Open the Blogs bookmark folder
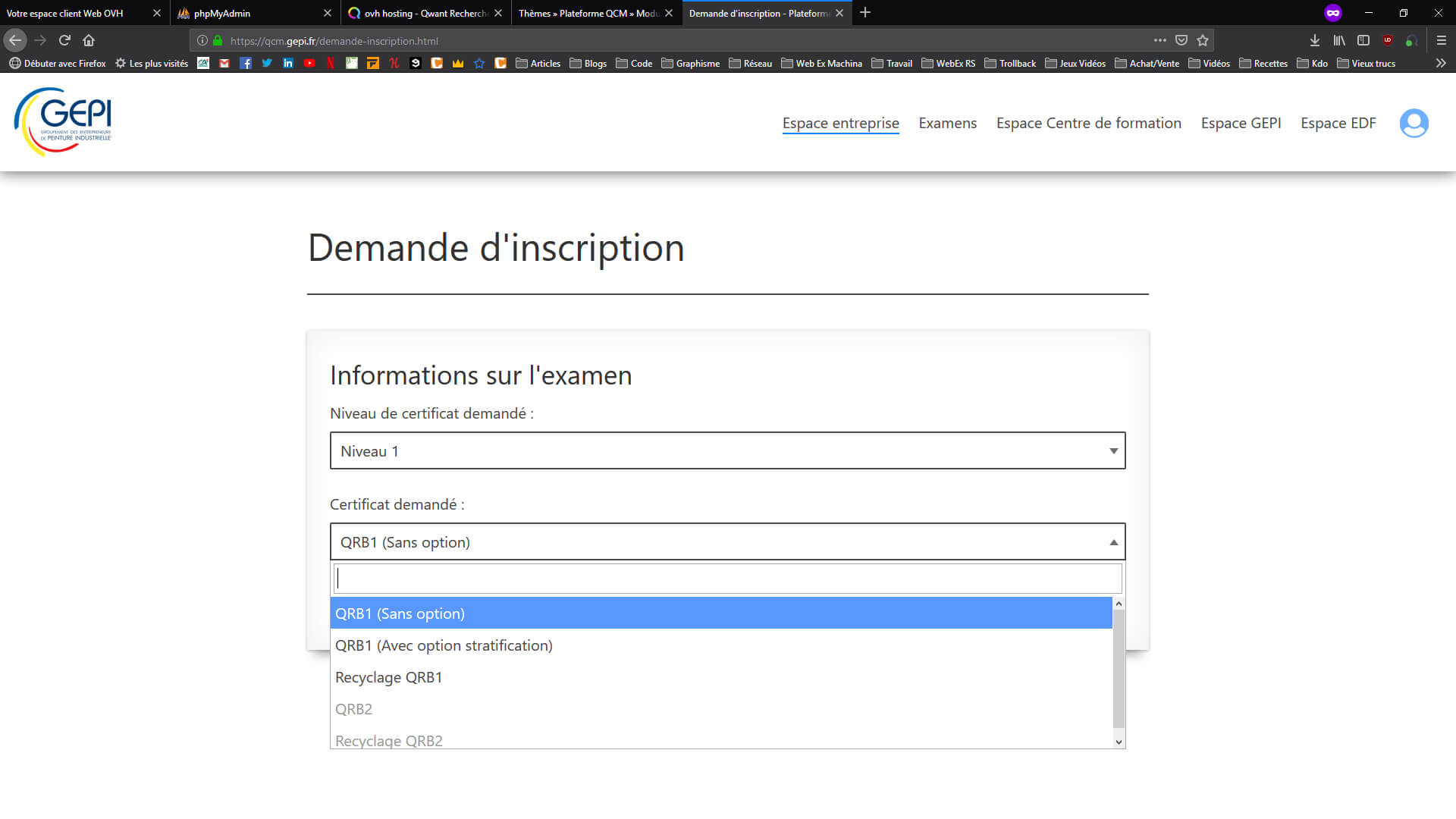1456x819 pixels. click(588, 64)
